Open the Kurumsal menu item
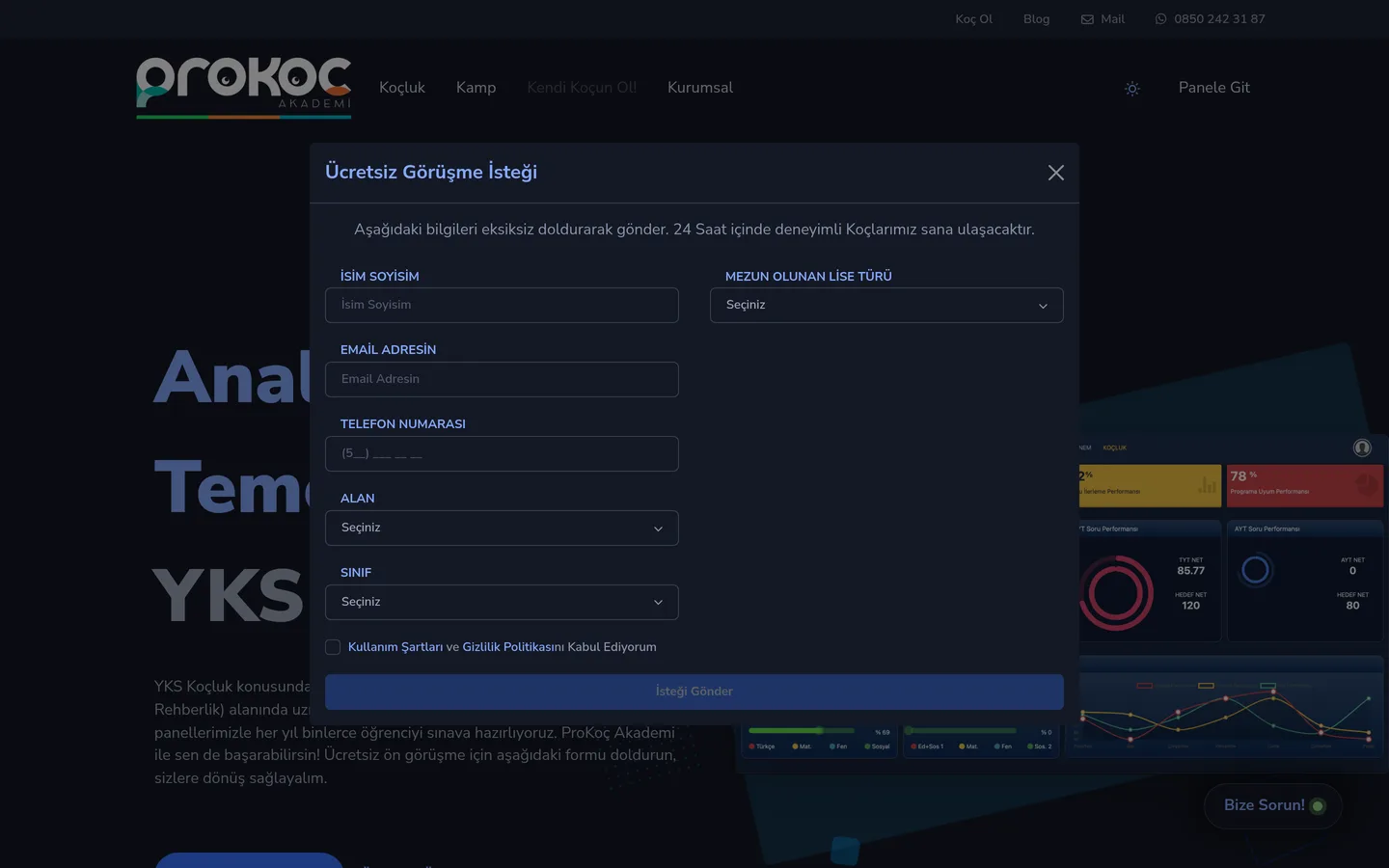Screen dimensions: 1389x868 (x=700, y=88)
